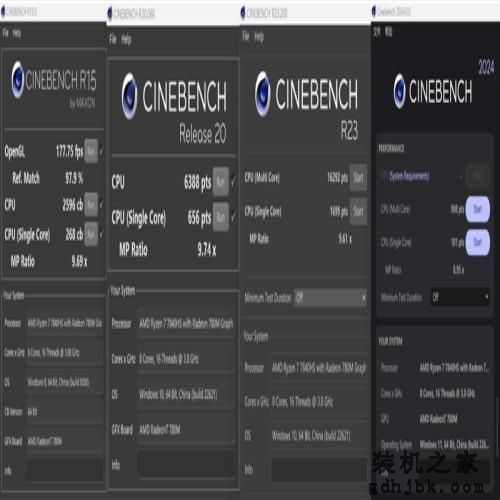Open Help menu in Cinebench R15 window
Image resolution: width=500 pixels, height=500 pixels.
[17, 33]
